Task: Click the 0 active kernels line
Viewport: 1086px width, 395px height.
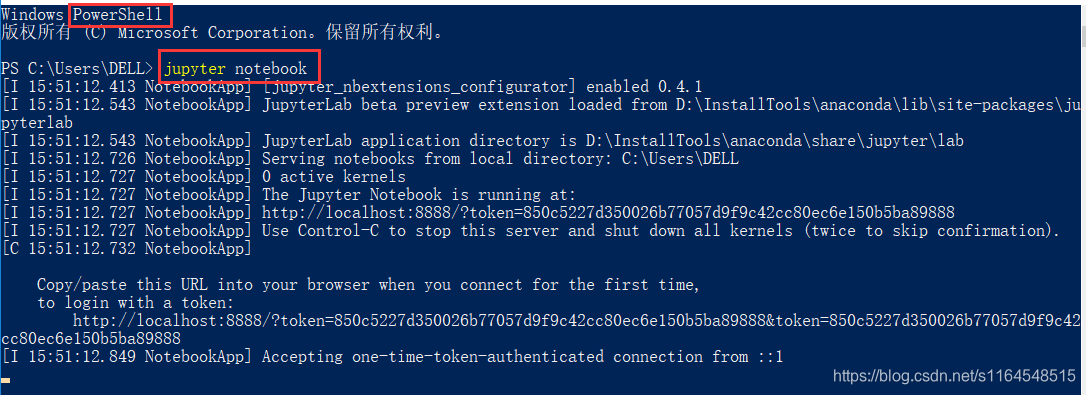Action: (x=204, y=177)
